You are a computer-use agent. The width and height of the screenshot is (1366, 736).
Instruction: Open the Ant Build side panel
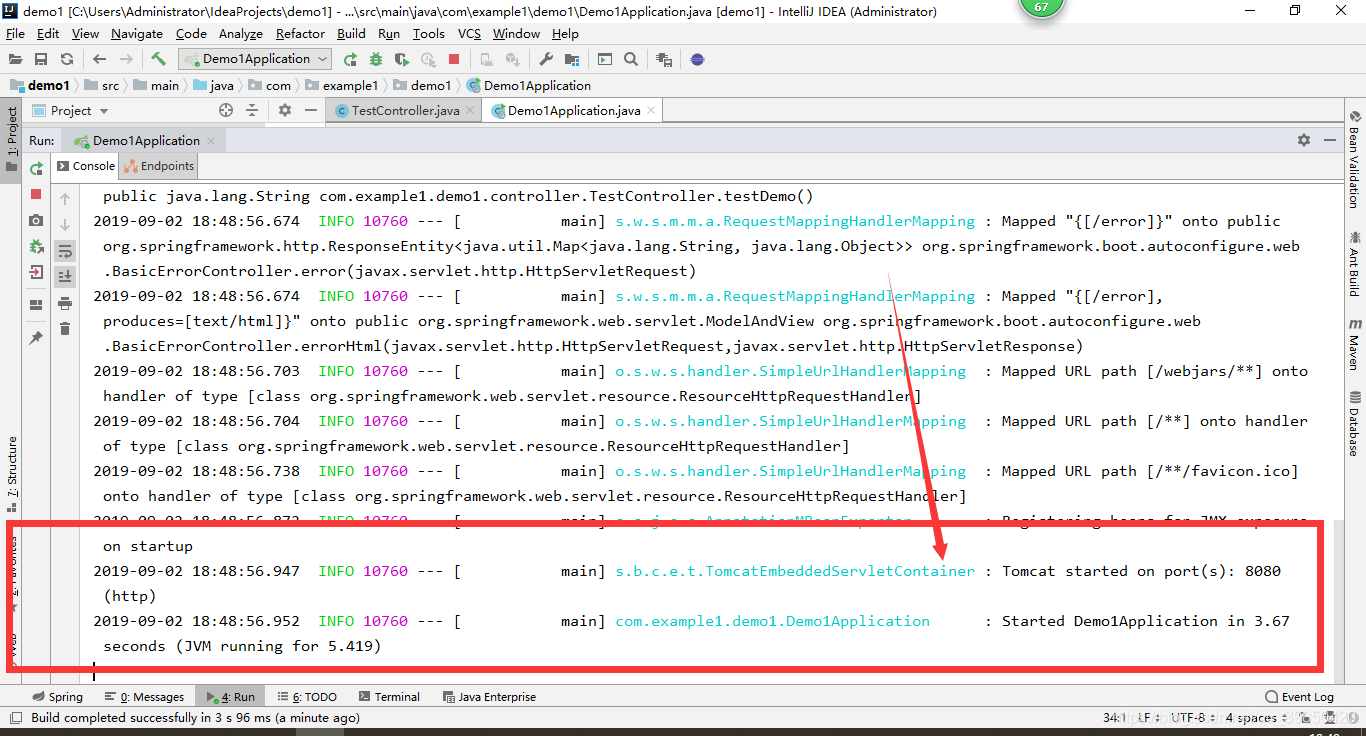pos(1355,263)
